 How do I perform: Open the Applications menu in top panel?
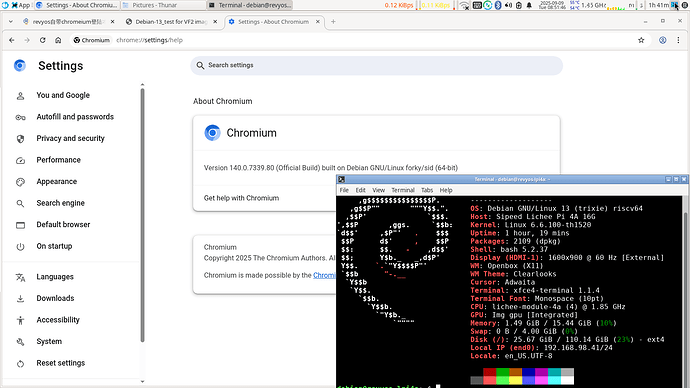[x=20, y=5]
